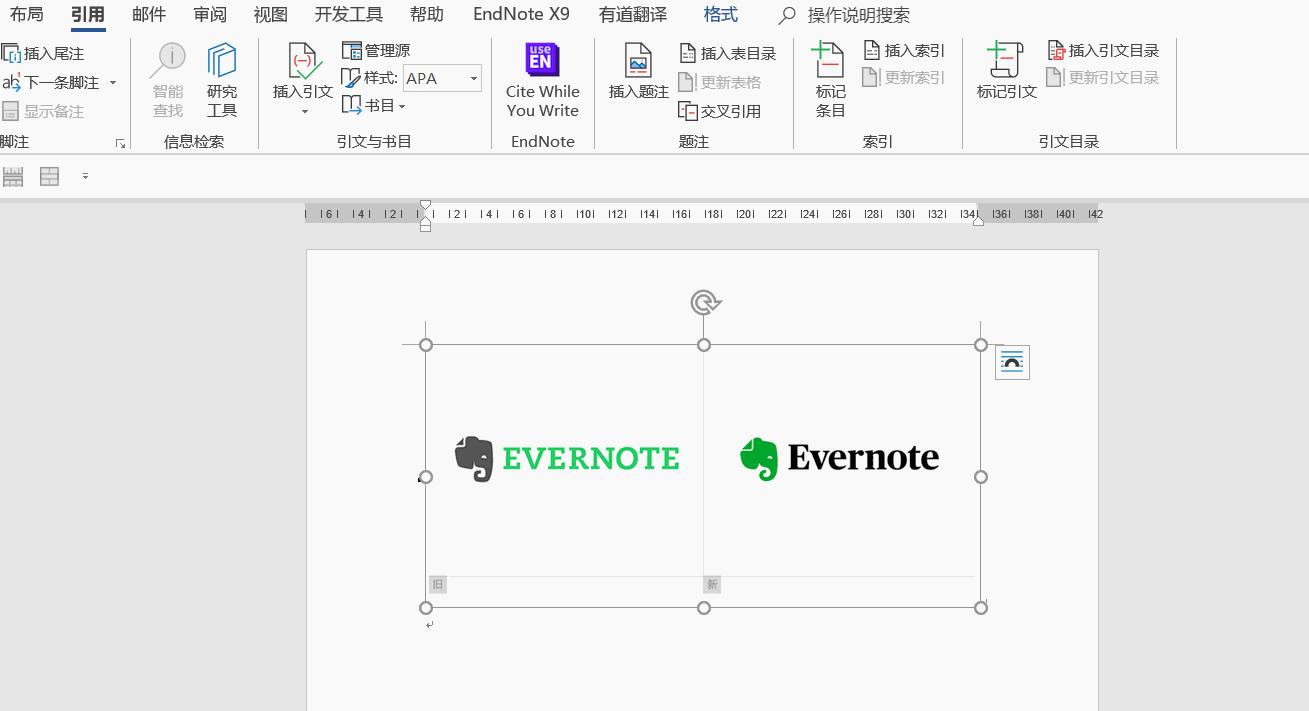This screenshot has width=1309, height=711.
Task: Expand the APA citation style dropdown
Action: coord(473,79)
